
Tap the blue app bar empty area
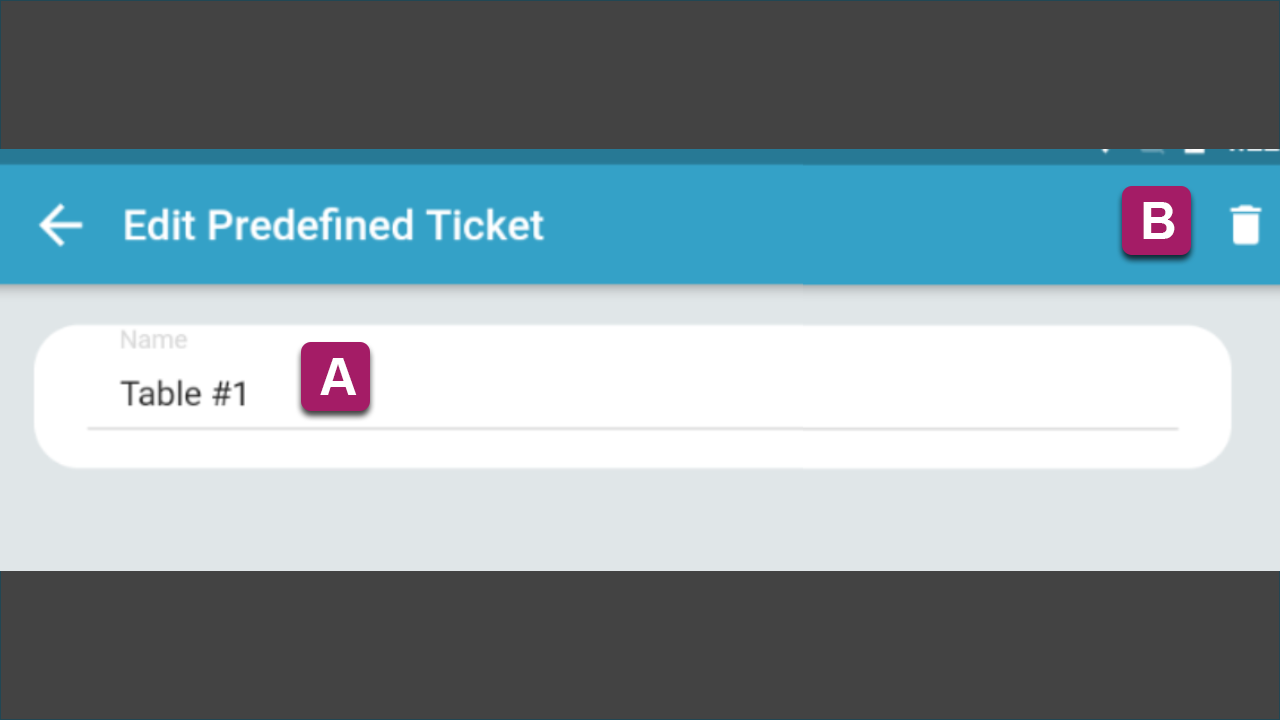(830, 225)
